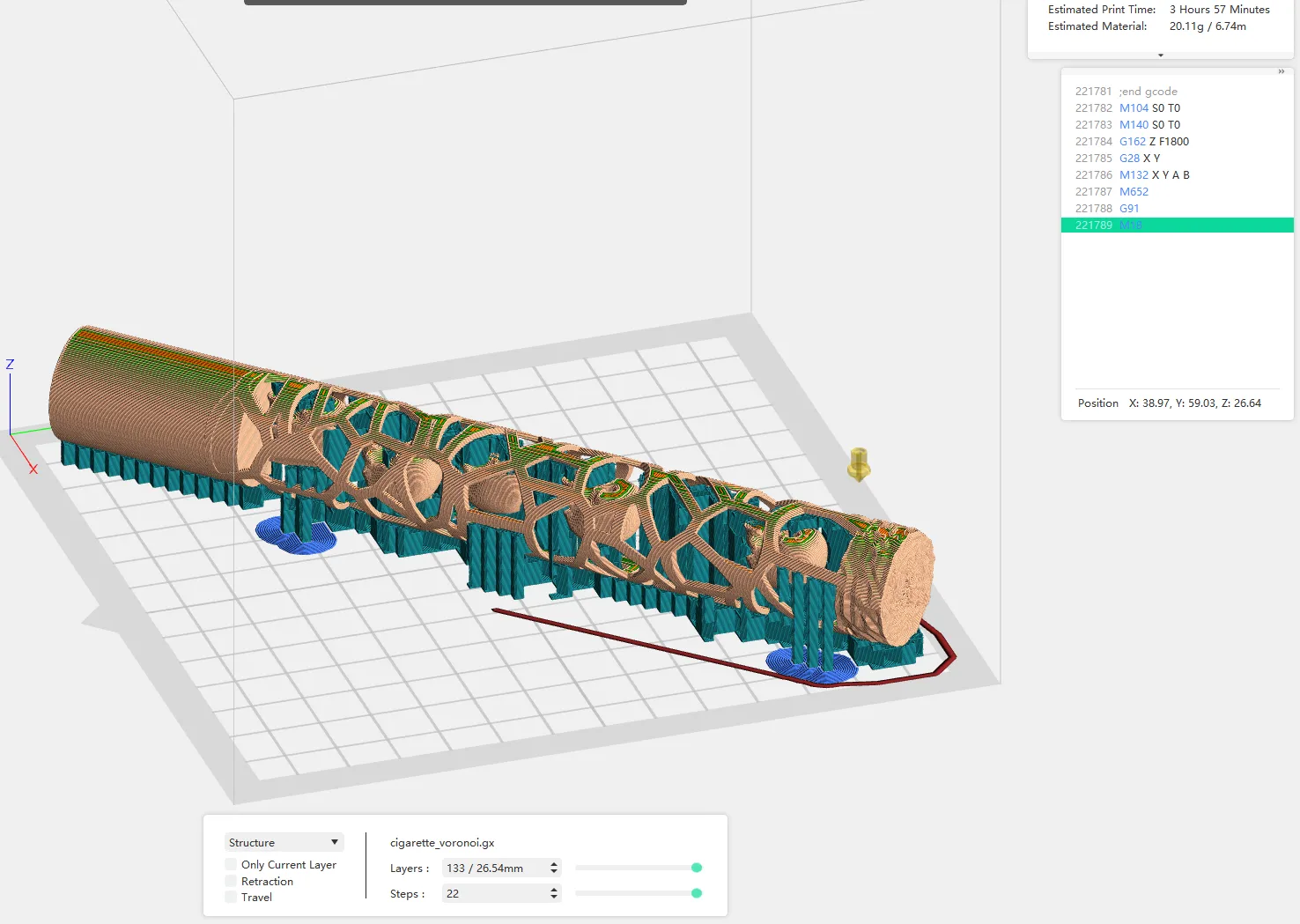Increase the Layers value with up arrow
Screen dimensions: 1300x924
[x=553, y=864]
